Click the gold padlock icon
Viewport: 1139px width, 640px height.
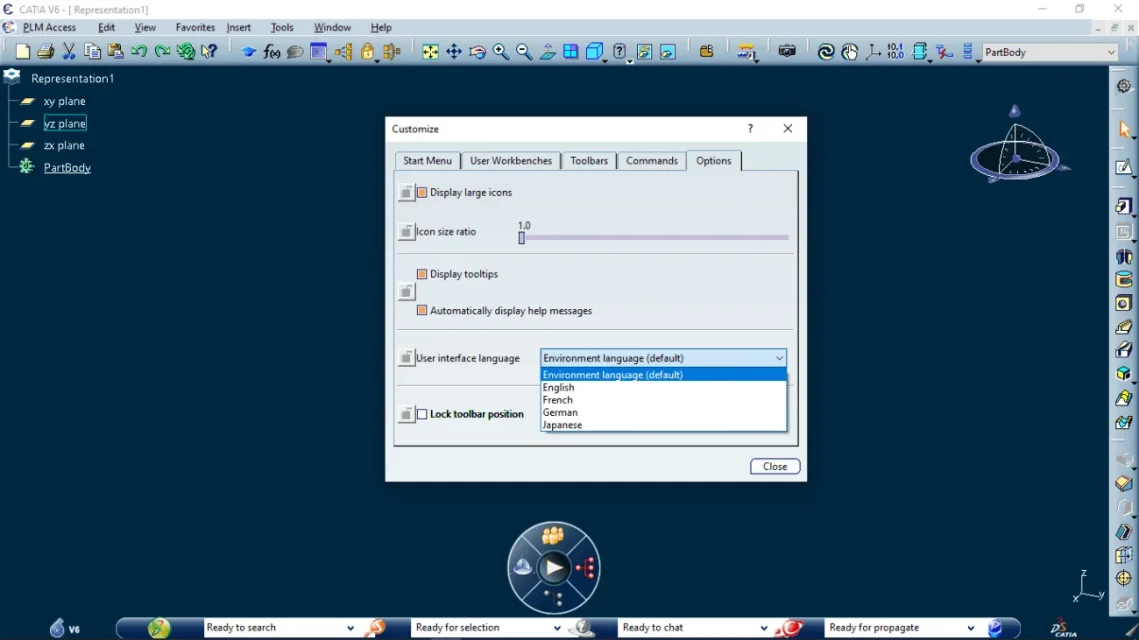pos(368,52)
